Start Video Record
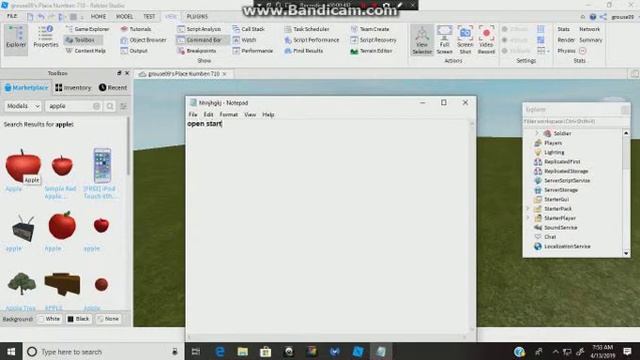 (x=486, y=40)
